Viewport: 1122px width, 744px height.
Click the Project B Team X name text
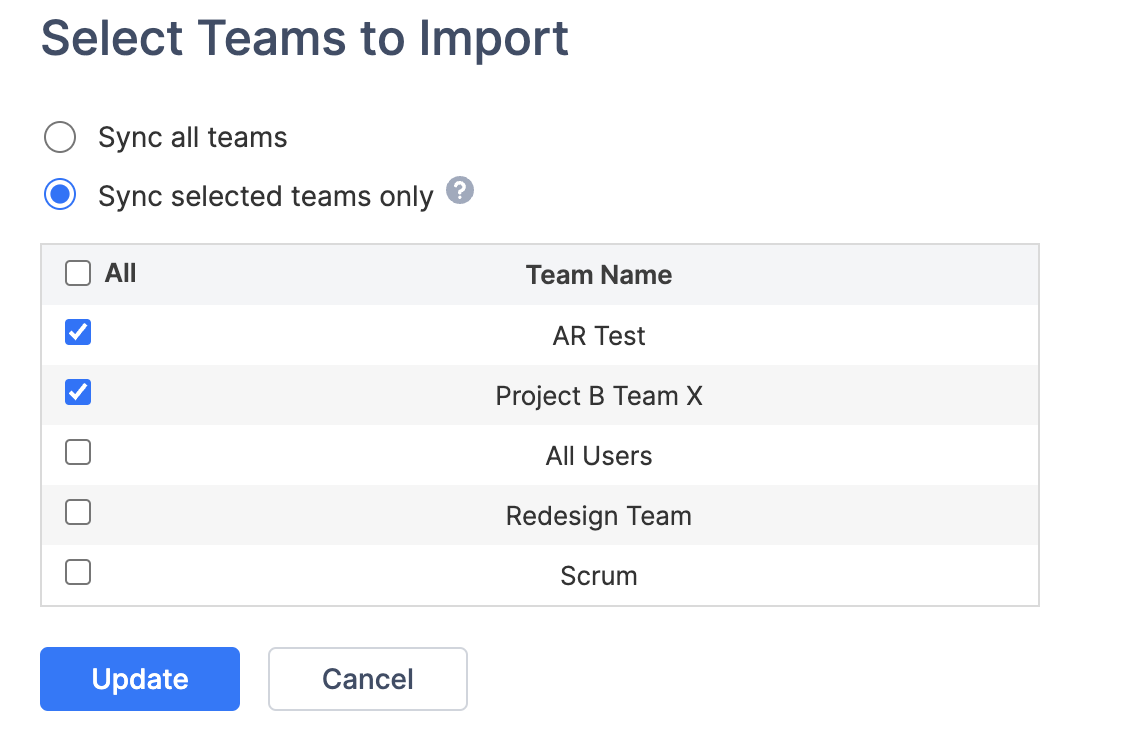(598, 396)
